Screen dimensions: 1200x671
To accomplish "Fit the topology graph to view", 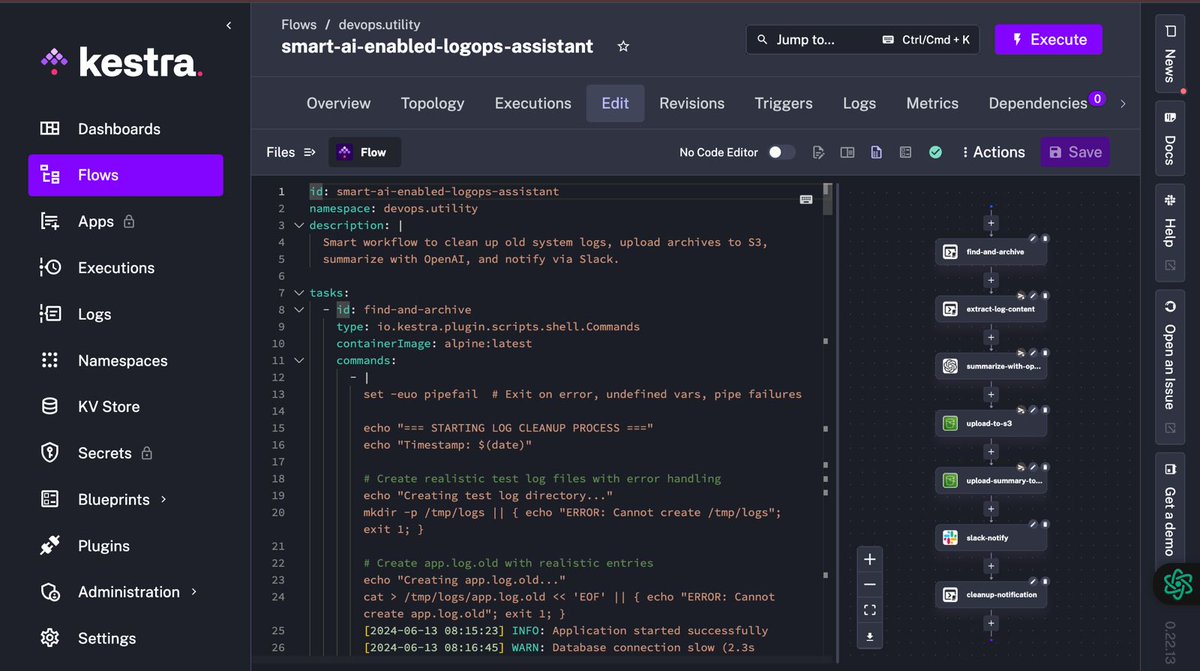I will (870, 610).
